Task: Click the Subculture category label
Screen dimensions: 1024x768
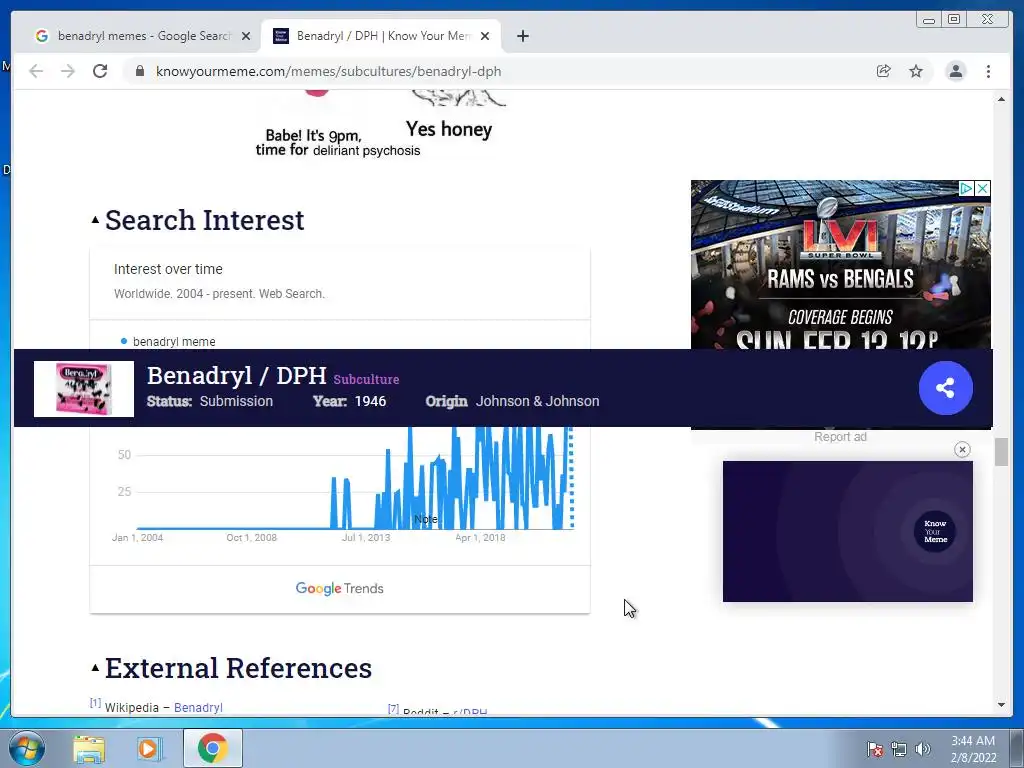Action: tap(366, 379)
